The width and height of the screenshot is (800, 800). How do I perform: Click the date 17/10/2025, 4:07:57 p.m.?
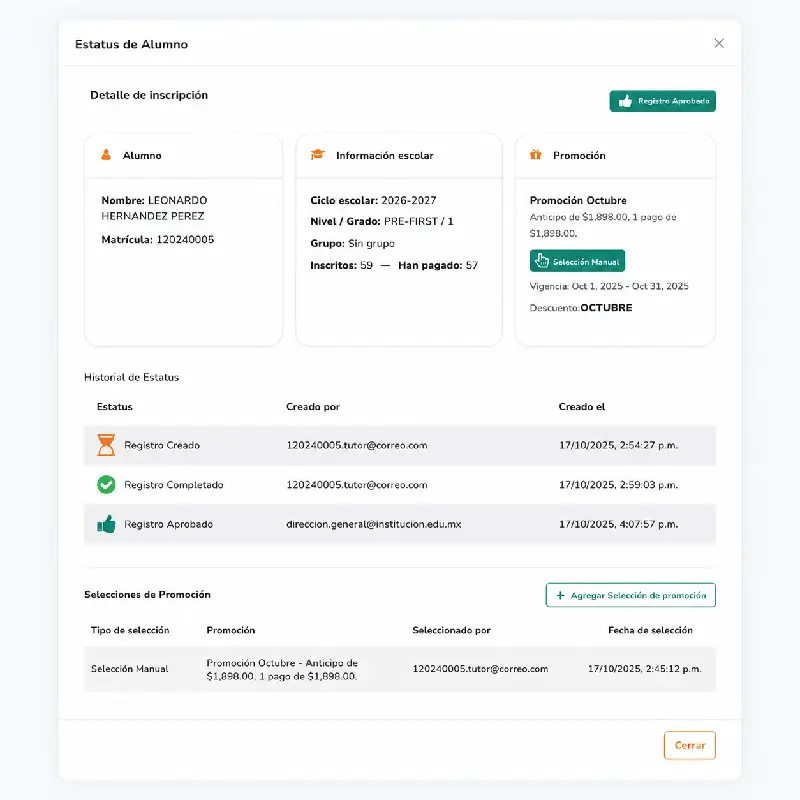point(618,524)
